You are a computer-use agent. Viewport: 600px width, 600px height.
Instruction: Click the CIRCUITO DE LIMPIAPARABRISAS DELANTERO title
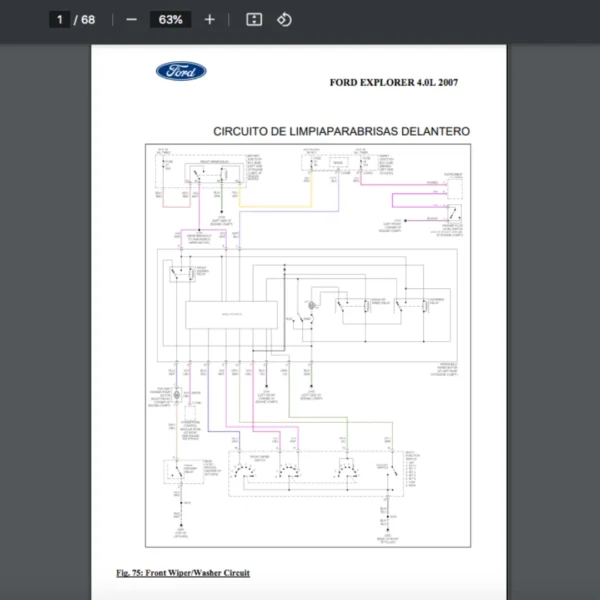[x=341, y=131]
